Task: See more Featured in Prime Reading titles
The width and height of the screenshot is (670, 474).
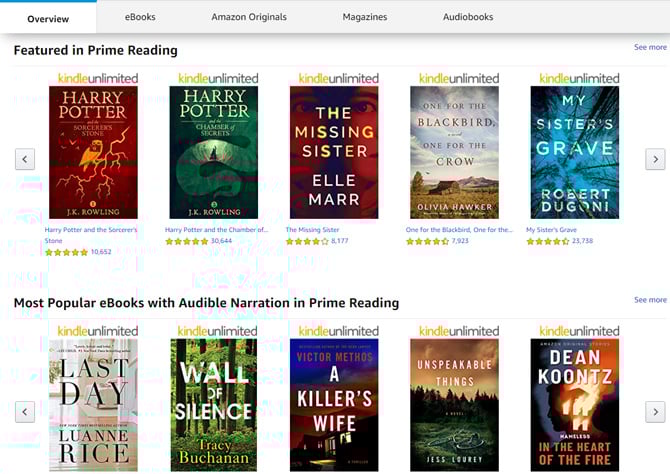Action: [x=650, y=47]
